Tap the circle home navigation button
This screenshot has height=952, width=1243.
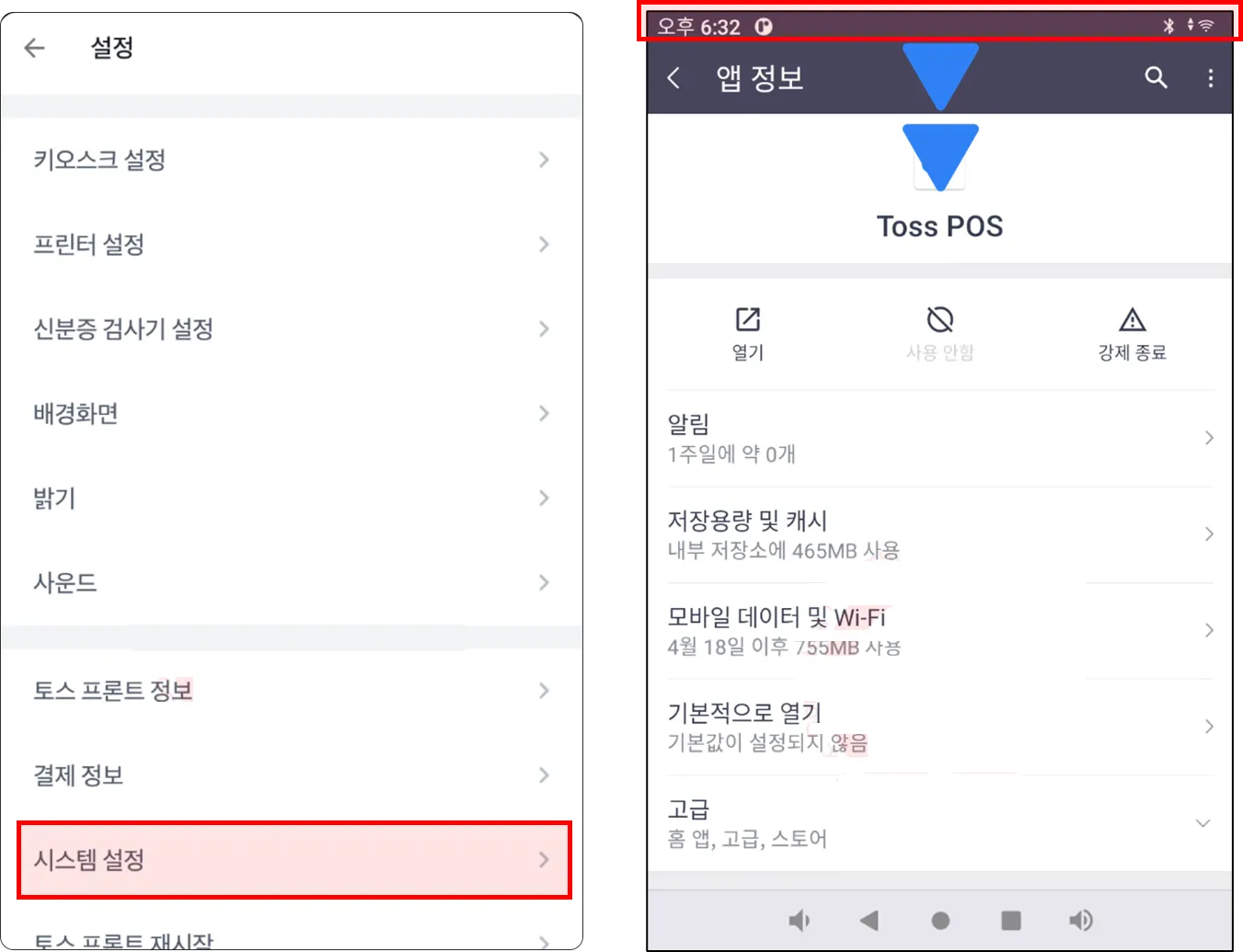940,920
